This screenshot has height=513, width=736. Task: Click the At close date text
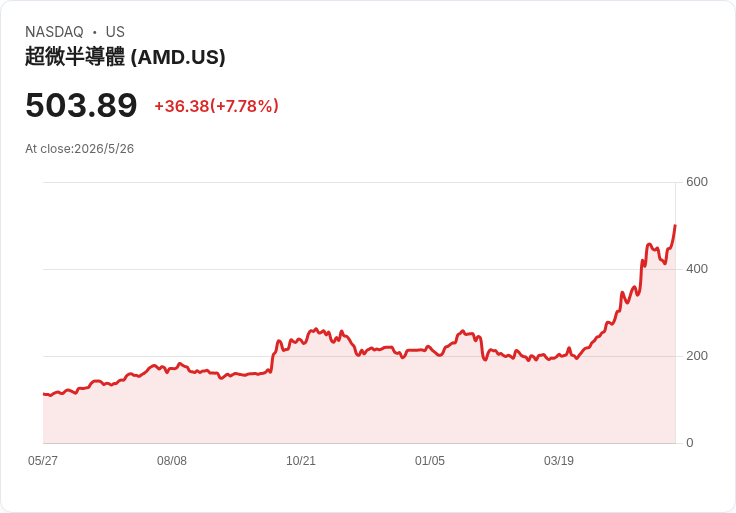79,149
